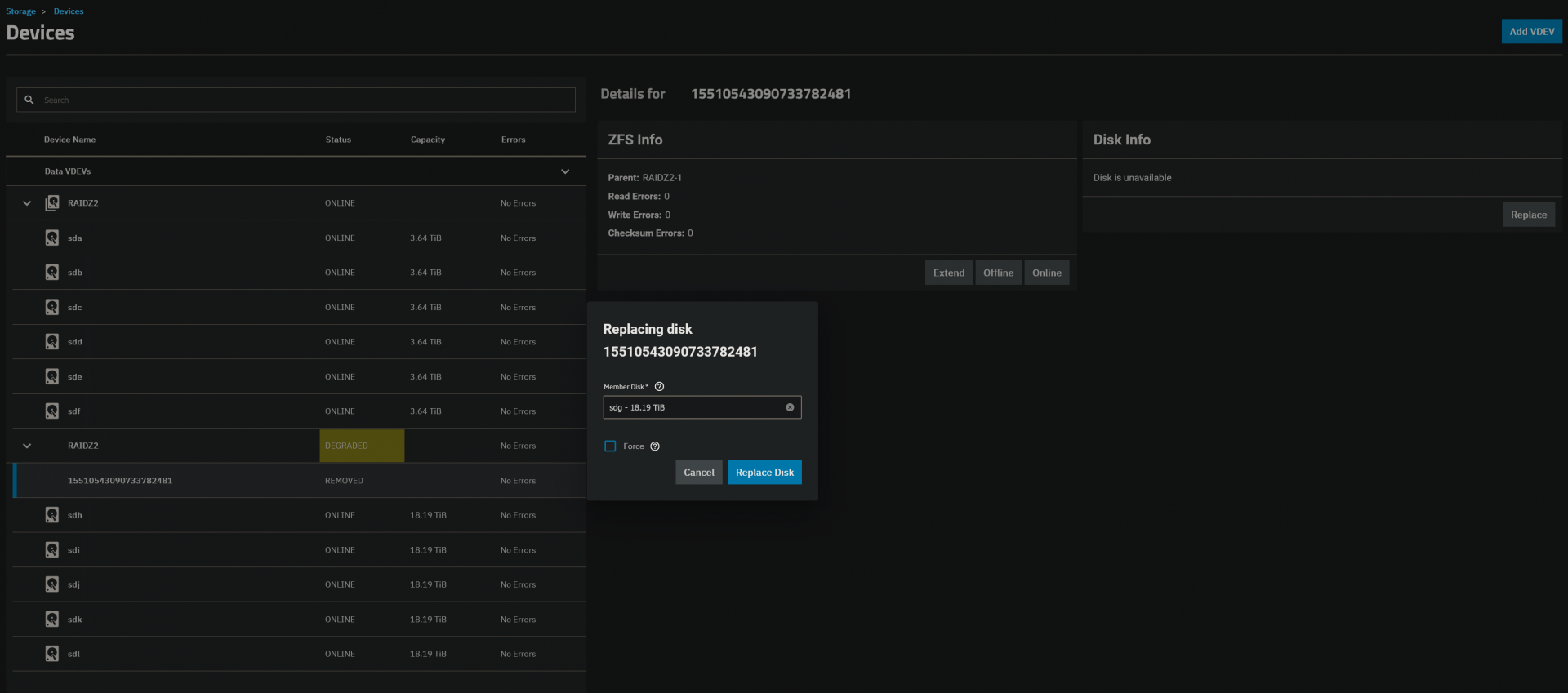
Task: Click the disk icon for sdh
Action: (52, 514)
